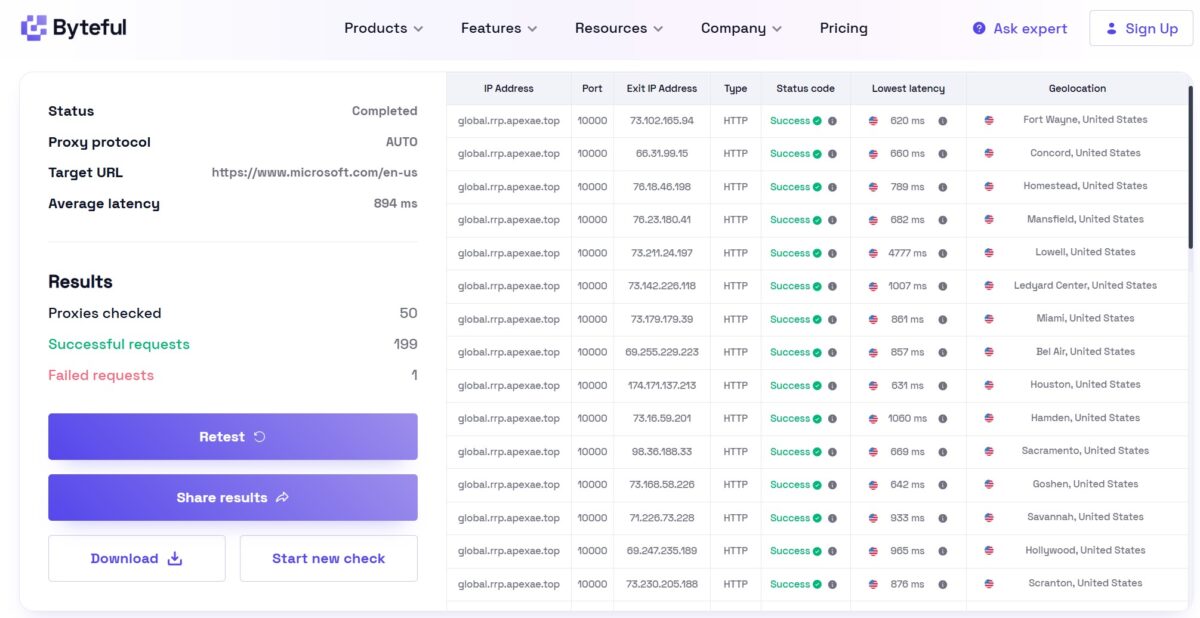This screenshot has width=1200, height=618.
Task: Click the Geolocation column header
Action: tap(1078, 89)
